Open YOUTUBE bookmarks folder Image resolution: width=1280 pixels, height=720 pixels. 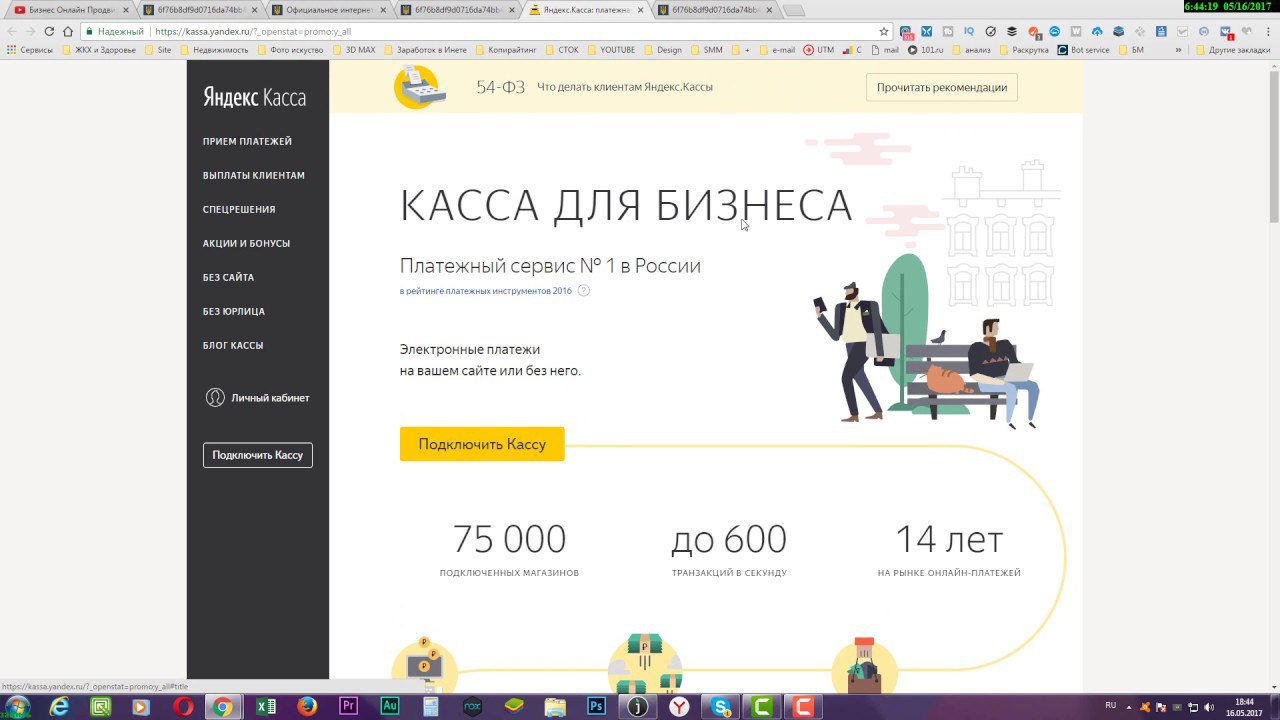611,49
